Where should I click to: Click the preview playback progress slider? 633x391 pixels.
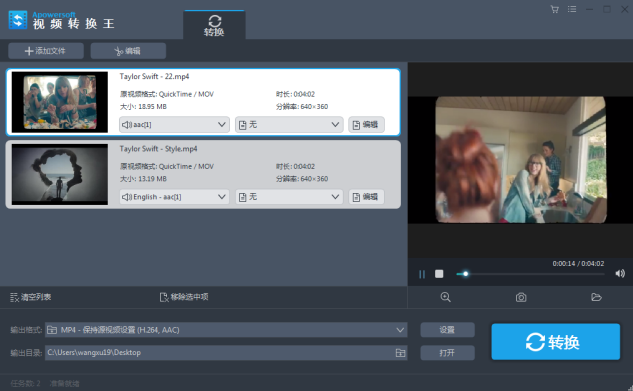click(530, 274)
